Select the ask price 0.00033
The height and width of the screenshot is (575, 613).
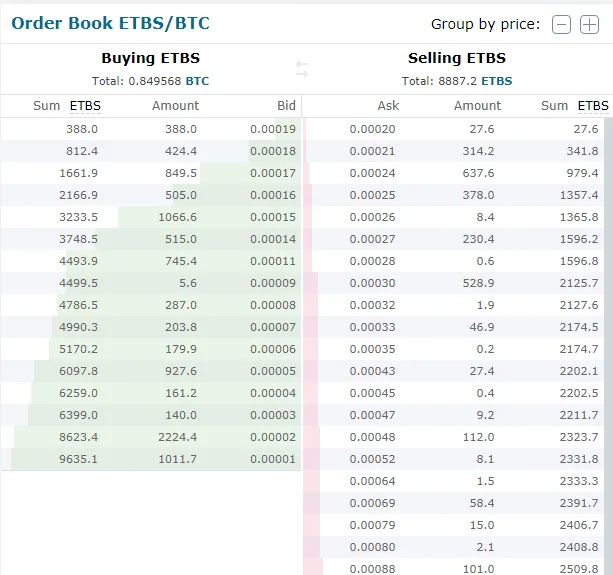point(372,327)
